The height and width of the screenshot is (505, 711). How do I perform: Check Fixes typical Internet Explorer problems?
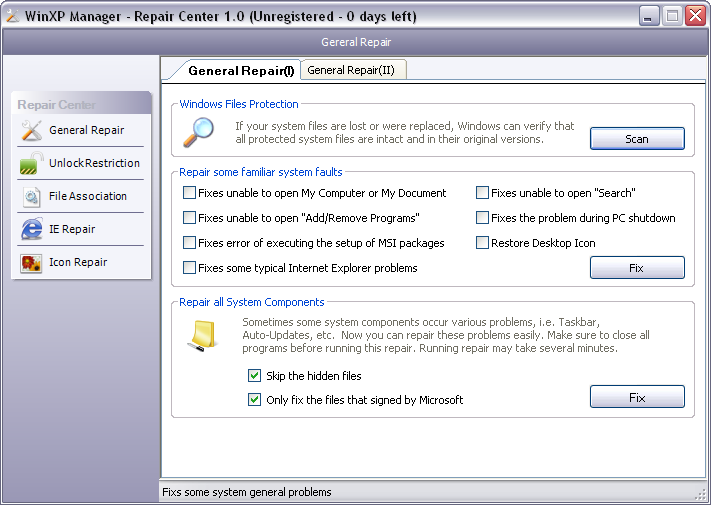click(x=189, y=268)
